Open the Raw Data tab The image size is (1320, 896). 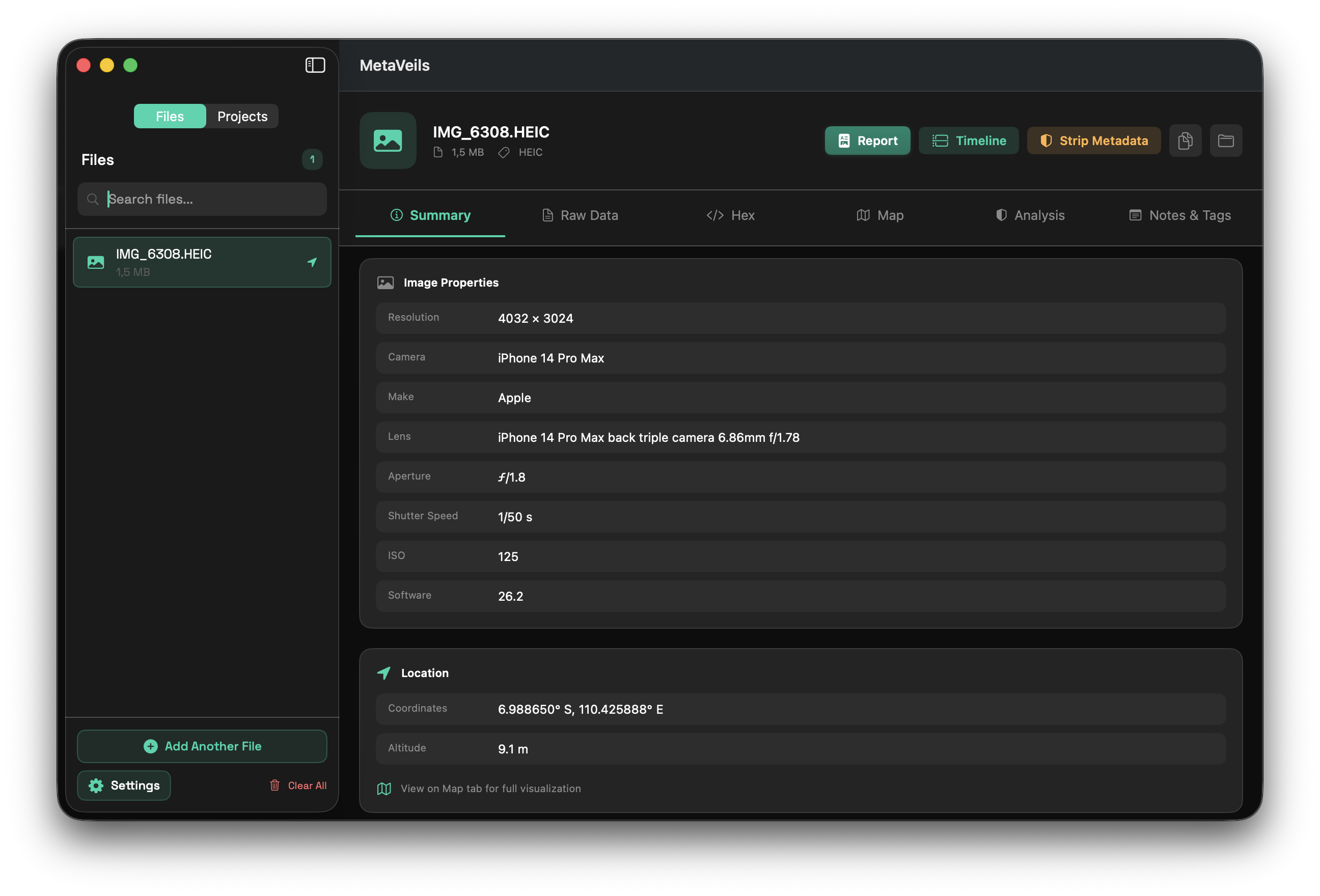tap(580, 215)
